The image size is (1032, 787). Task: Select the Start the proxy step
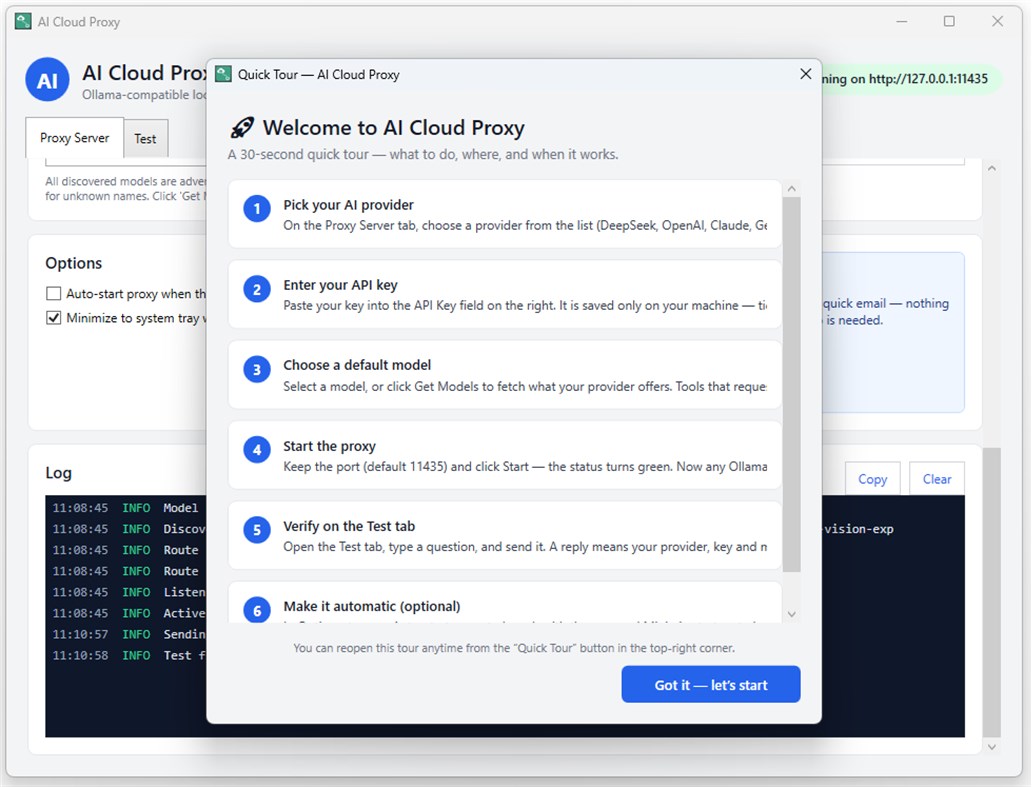(x=505, y=455)
